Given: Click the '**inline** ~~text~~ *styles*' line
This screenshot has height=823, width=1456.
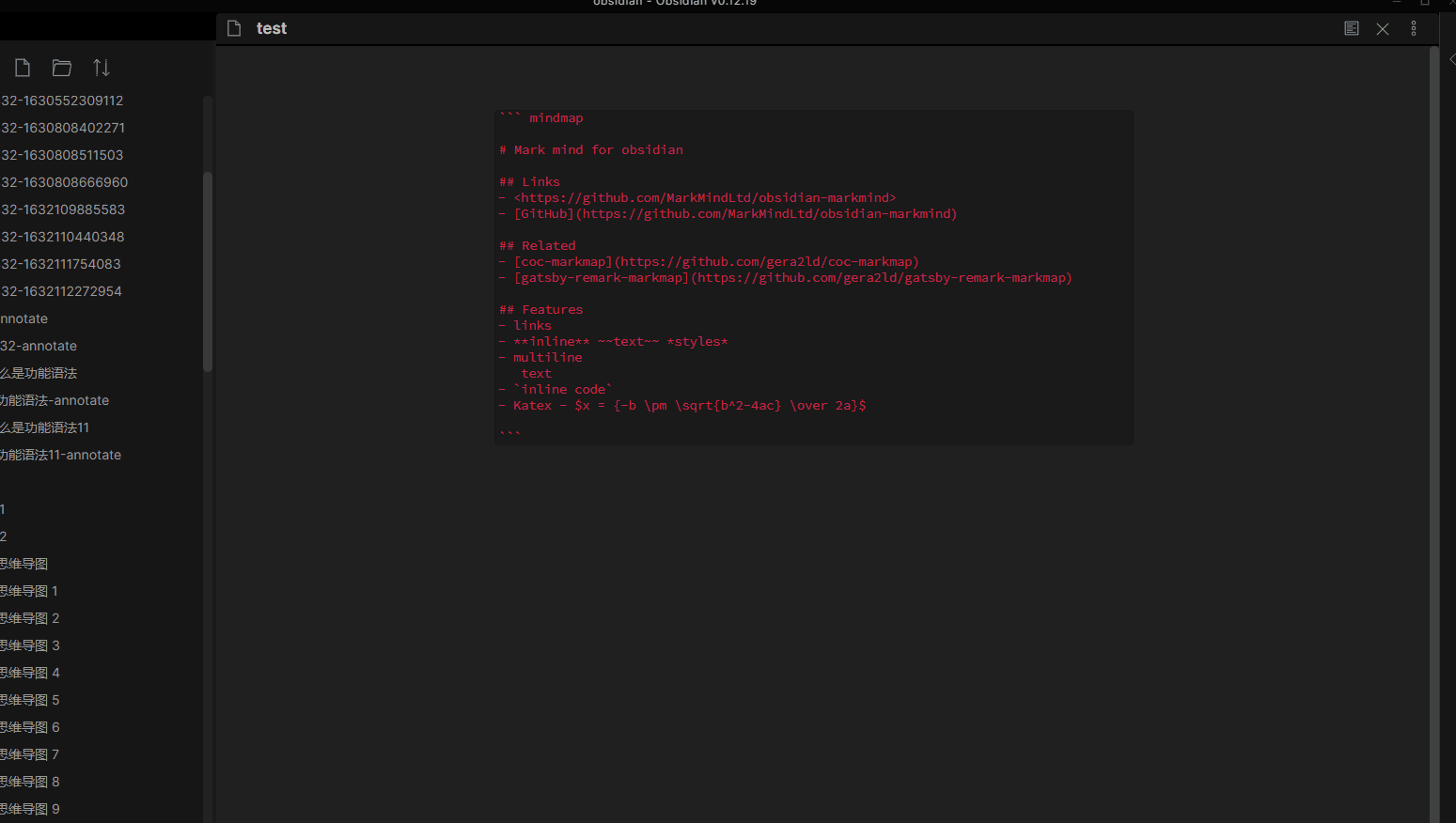Looking at the screenshot, I should pos(614,342).
